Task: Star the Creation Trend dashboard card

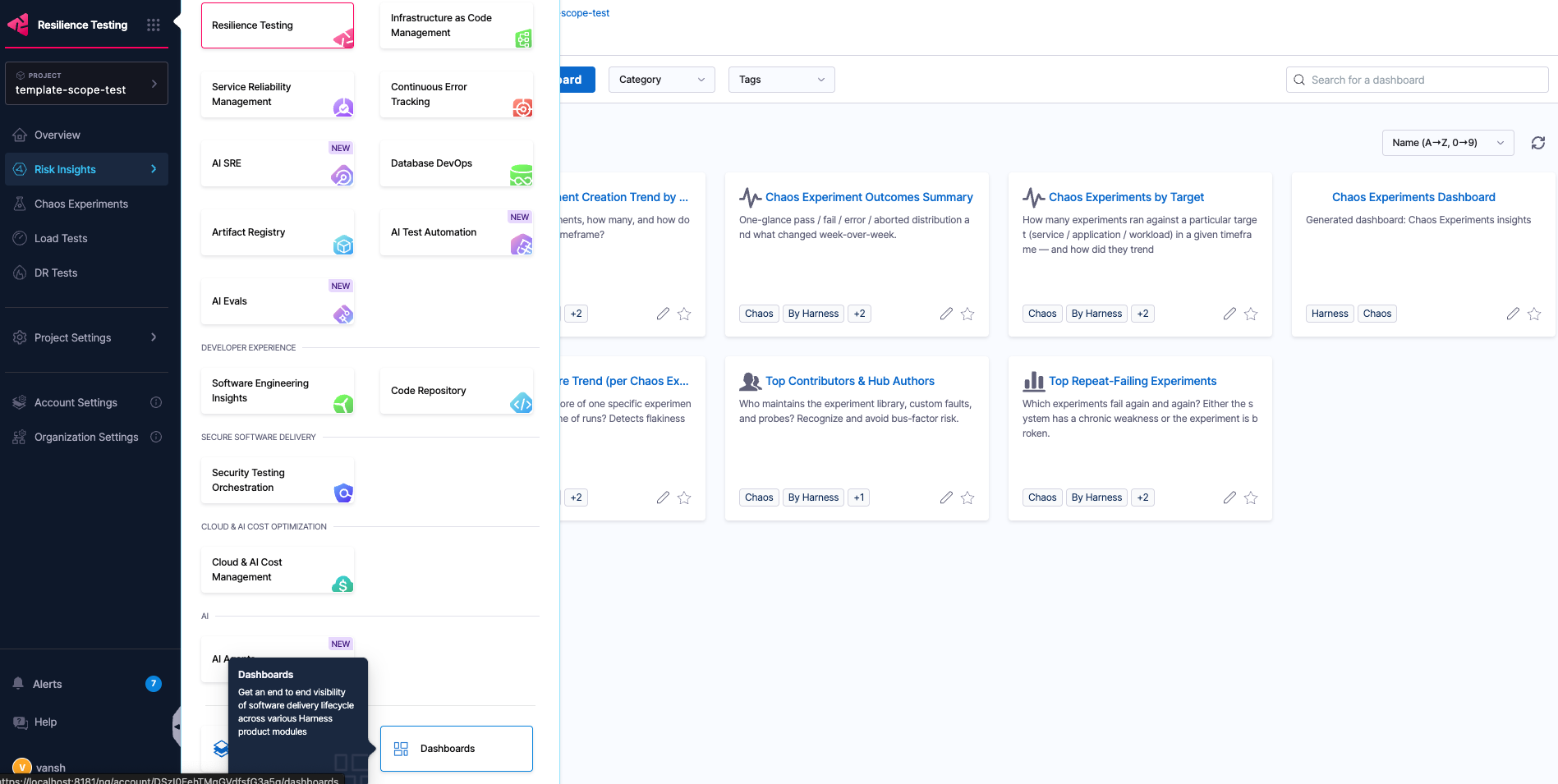Action: tap(684, 314)
